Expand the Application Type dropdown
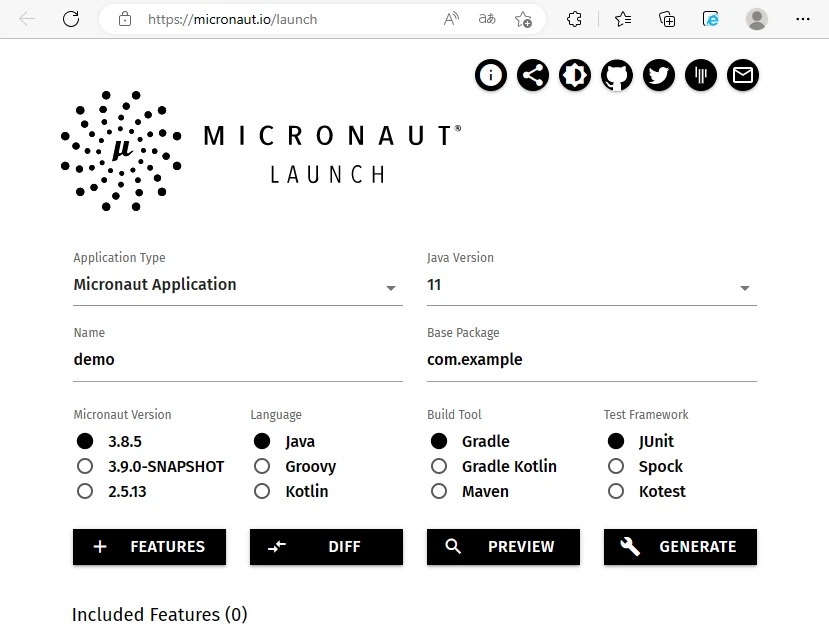The width and height of the screenshot is (829, 641). 238,285
